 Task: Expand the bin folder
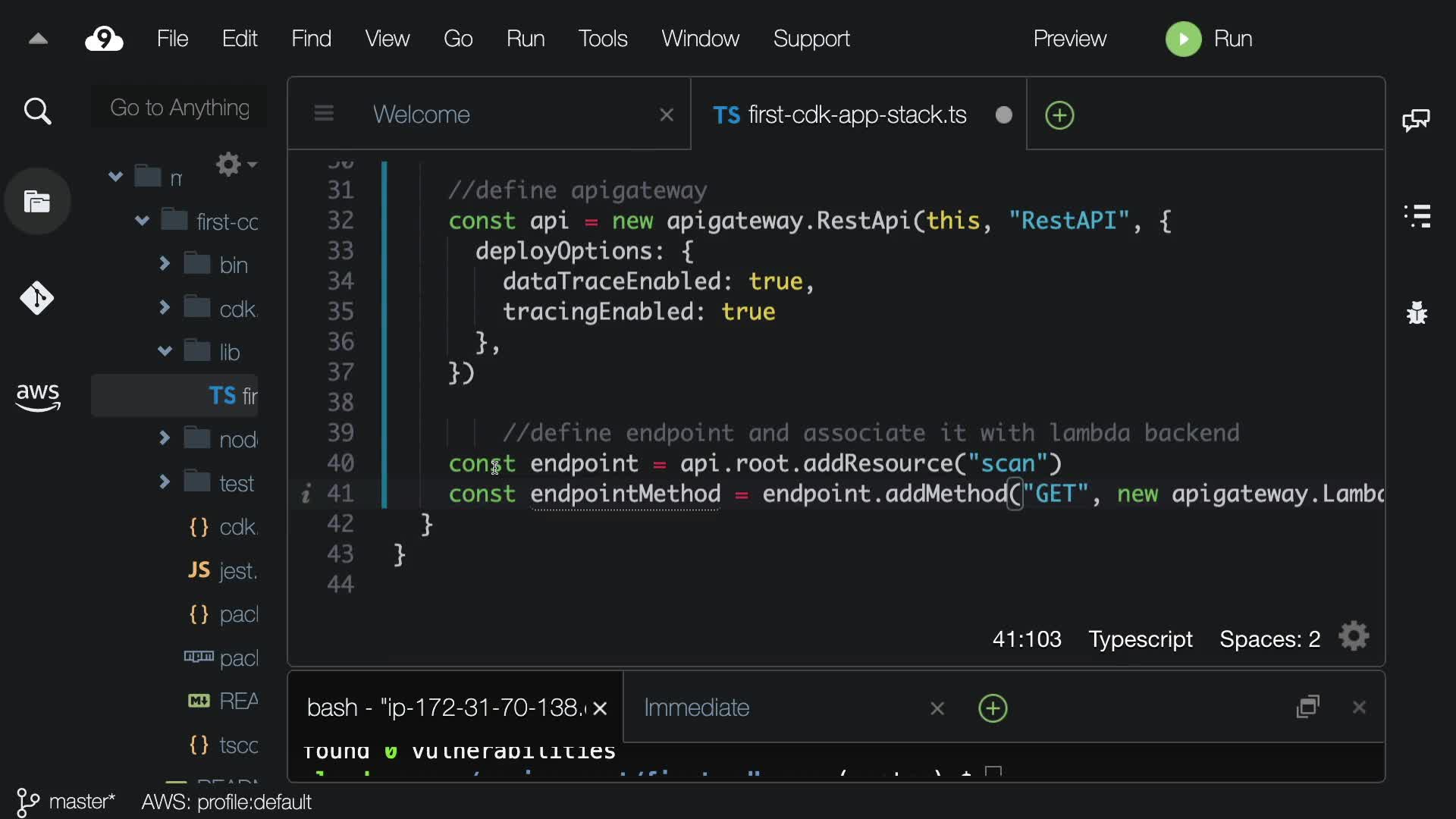[x=165, y=264]
